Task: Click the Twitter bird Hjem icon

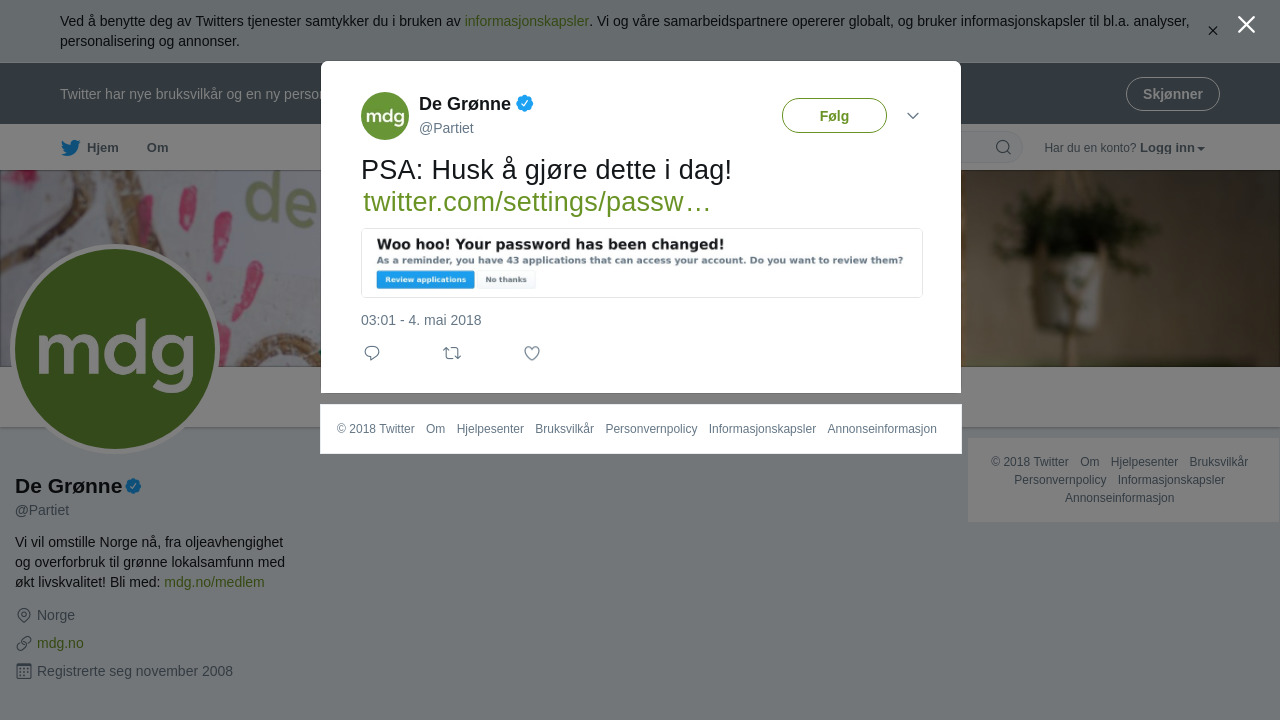Action: 71,148
